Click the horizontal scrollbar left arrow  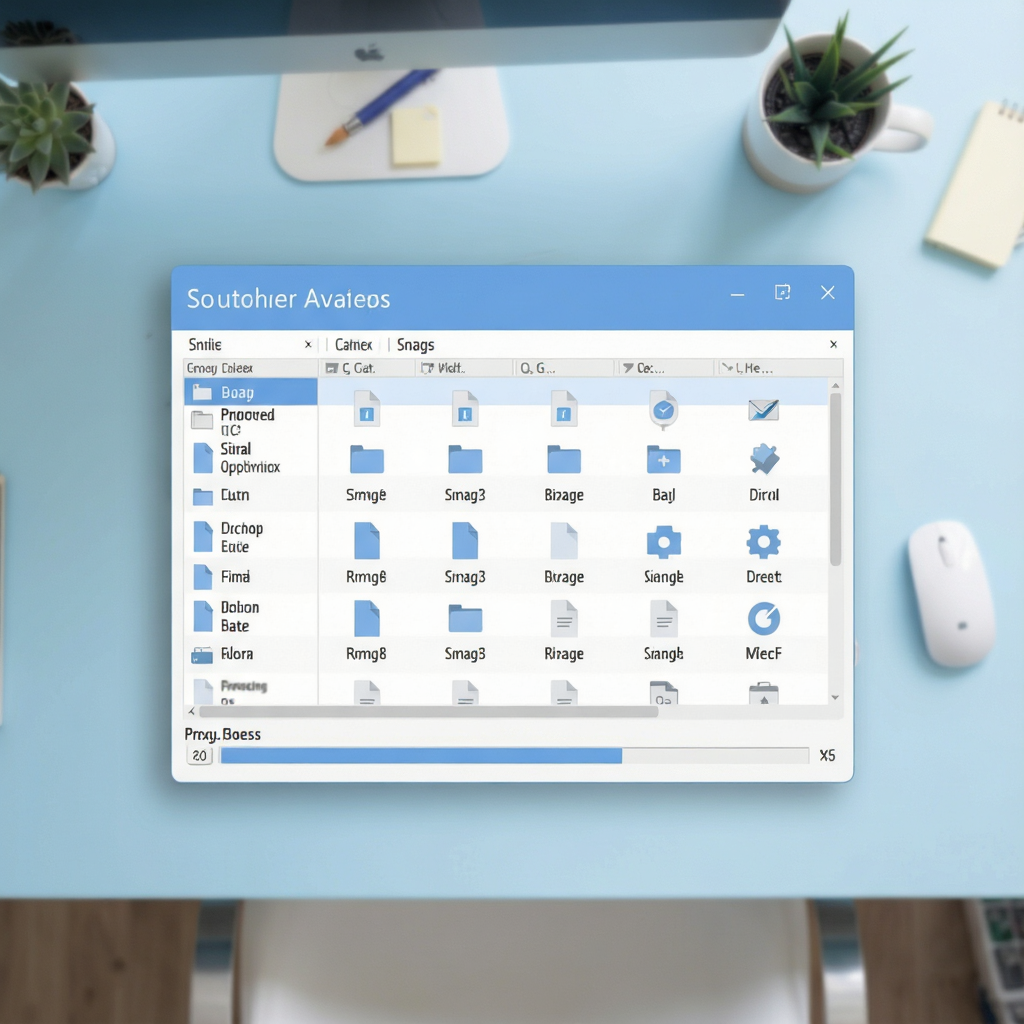191,711
